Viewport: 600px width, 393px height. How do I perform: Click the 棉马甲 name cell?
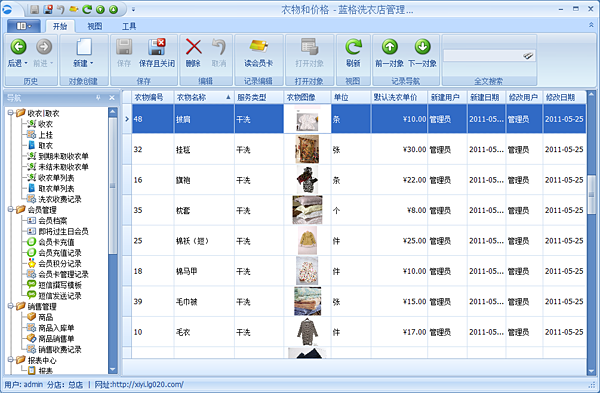(x=204, y=271)
